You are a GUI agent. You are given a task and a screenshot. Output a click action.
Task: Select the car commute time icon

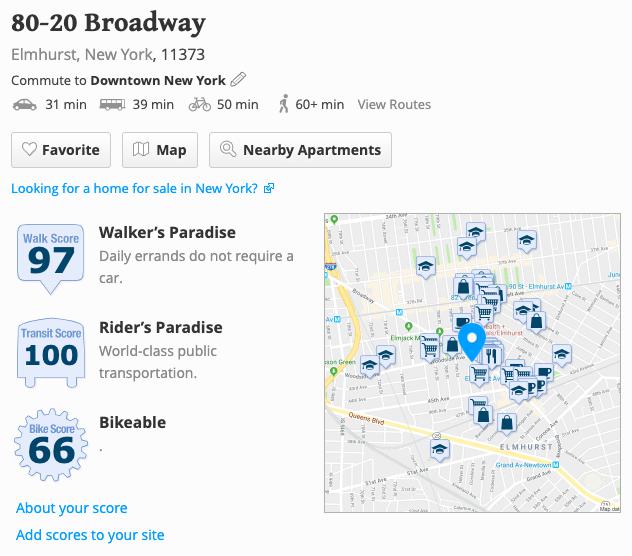24,104
